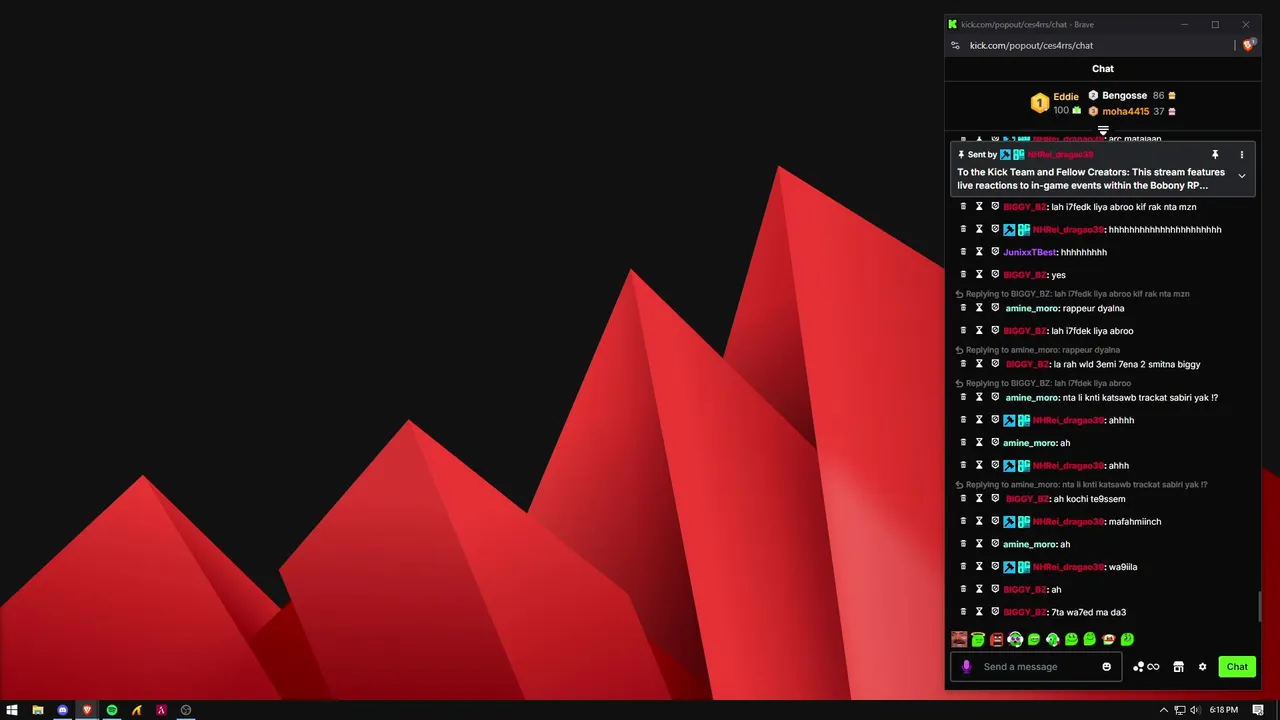This screenshot has height=720, width=1280.
Task: Insert the real-face photo emote
Action: click(x=959, y=640)
